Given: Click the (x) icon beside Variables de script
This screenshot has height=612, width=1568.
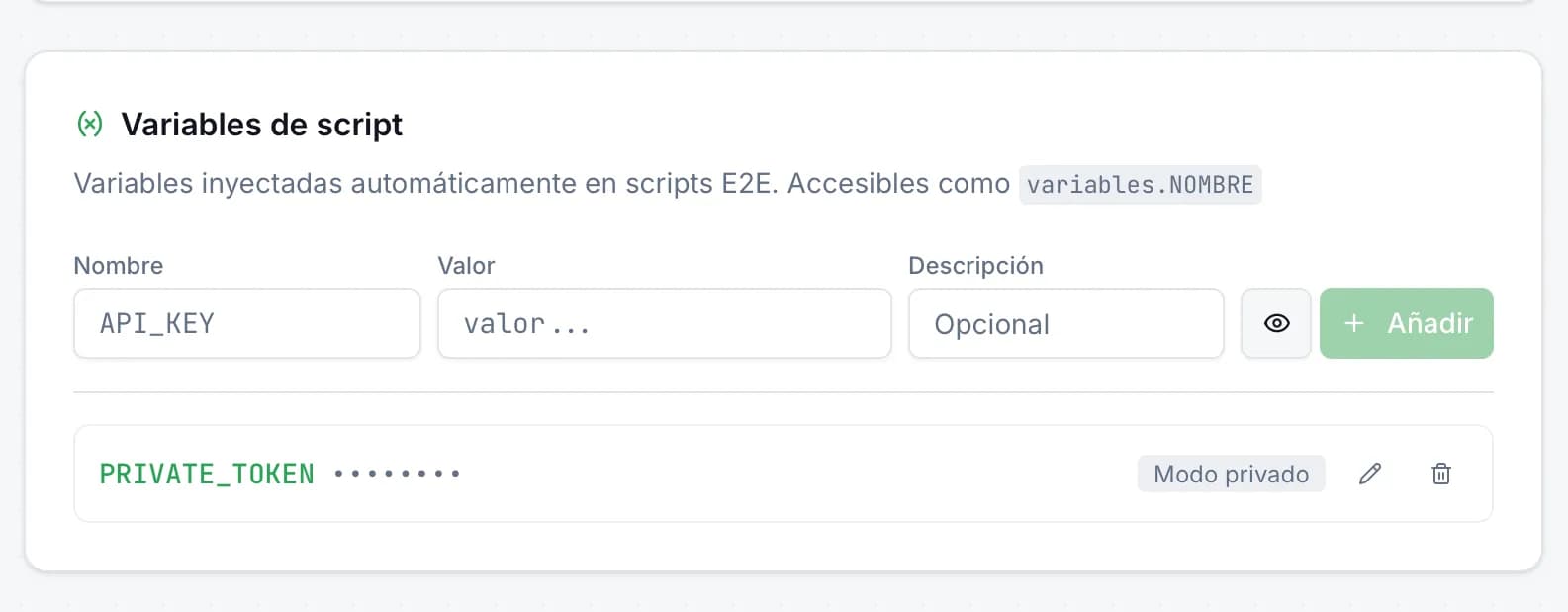Looking at the screenshot, I should click(x=90, y=124).
